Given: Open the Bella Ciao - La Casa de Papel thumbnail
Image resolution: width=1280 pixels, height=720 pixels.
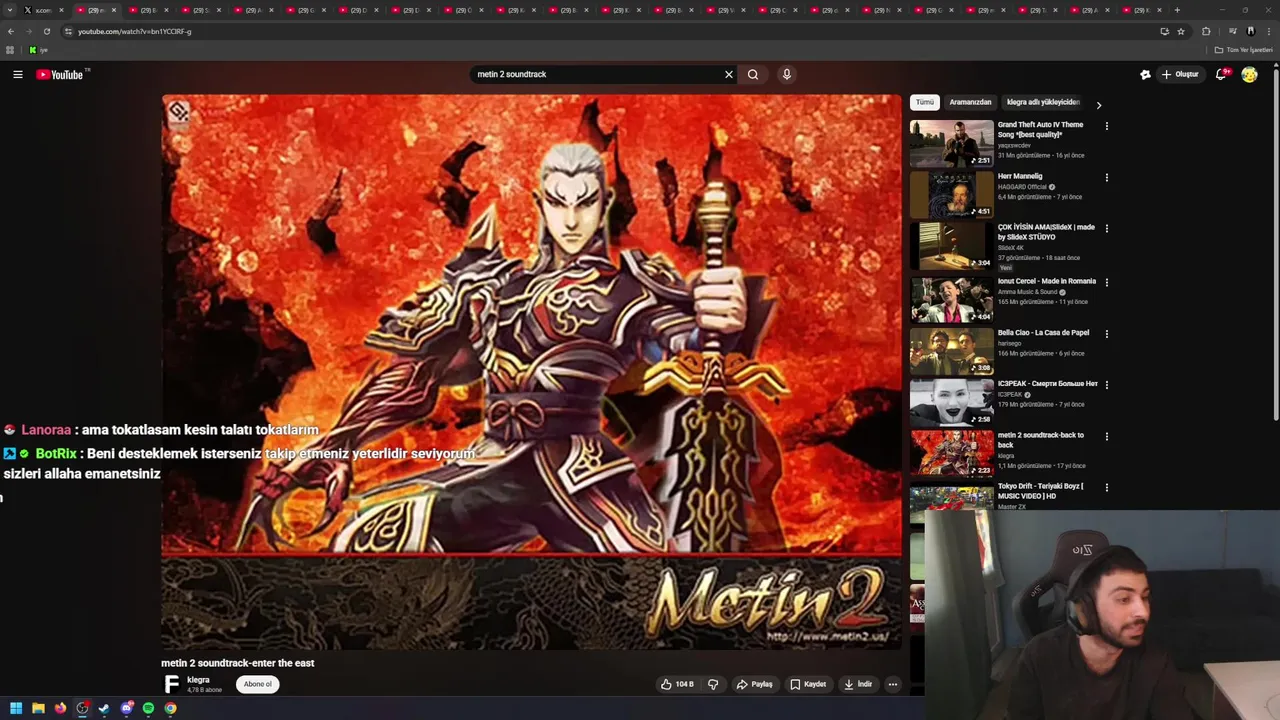Looking at the screenshot, I should tap(952, 351).
